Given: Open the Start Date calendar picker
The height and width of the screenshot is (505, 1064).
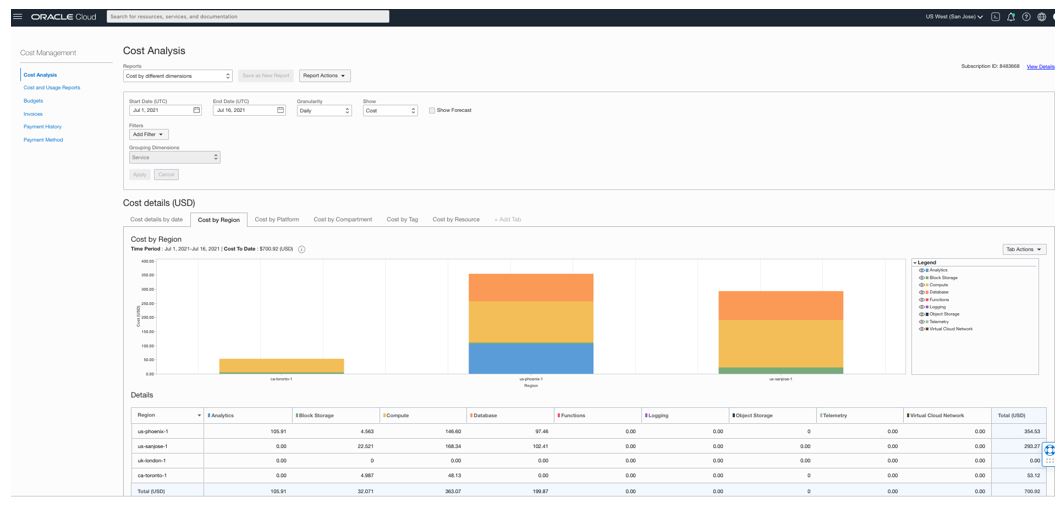Looking at the screenshot, I should point(196,110).
